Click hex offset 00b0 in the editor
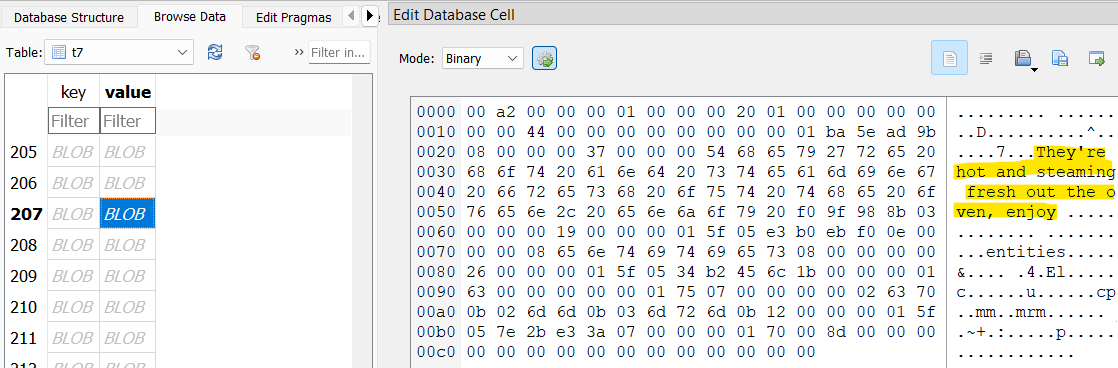1118x368 pixels. 436,332
